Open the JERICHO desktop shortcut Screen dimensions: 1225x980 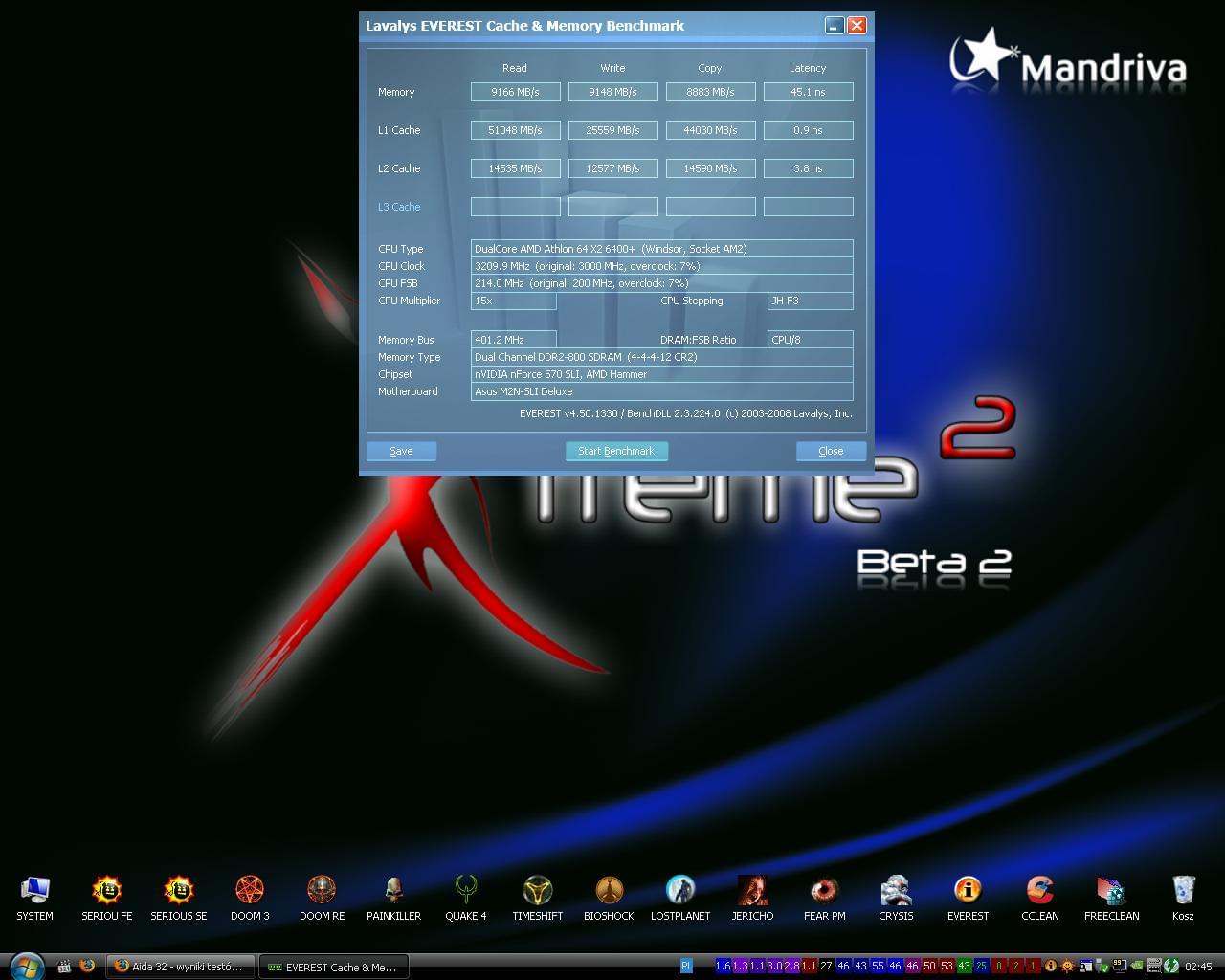pos(752,898)
